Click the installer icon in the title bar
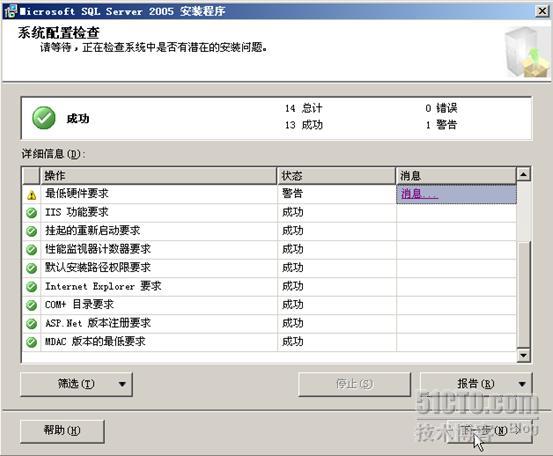This screenshot has width=553, height=456. tap(11, 11)
